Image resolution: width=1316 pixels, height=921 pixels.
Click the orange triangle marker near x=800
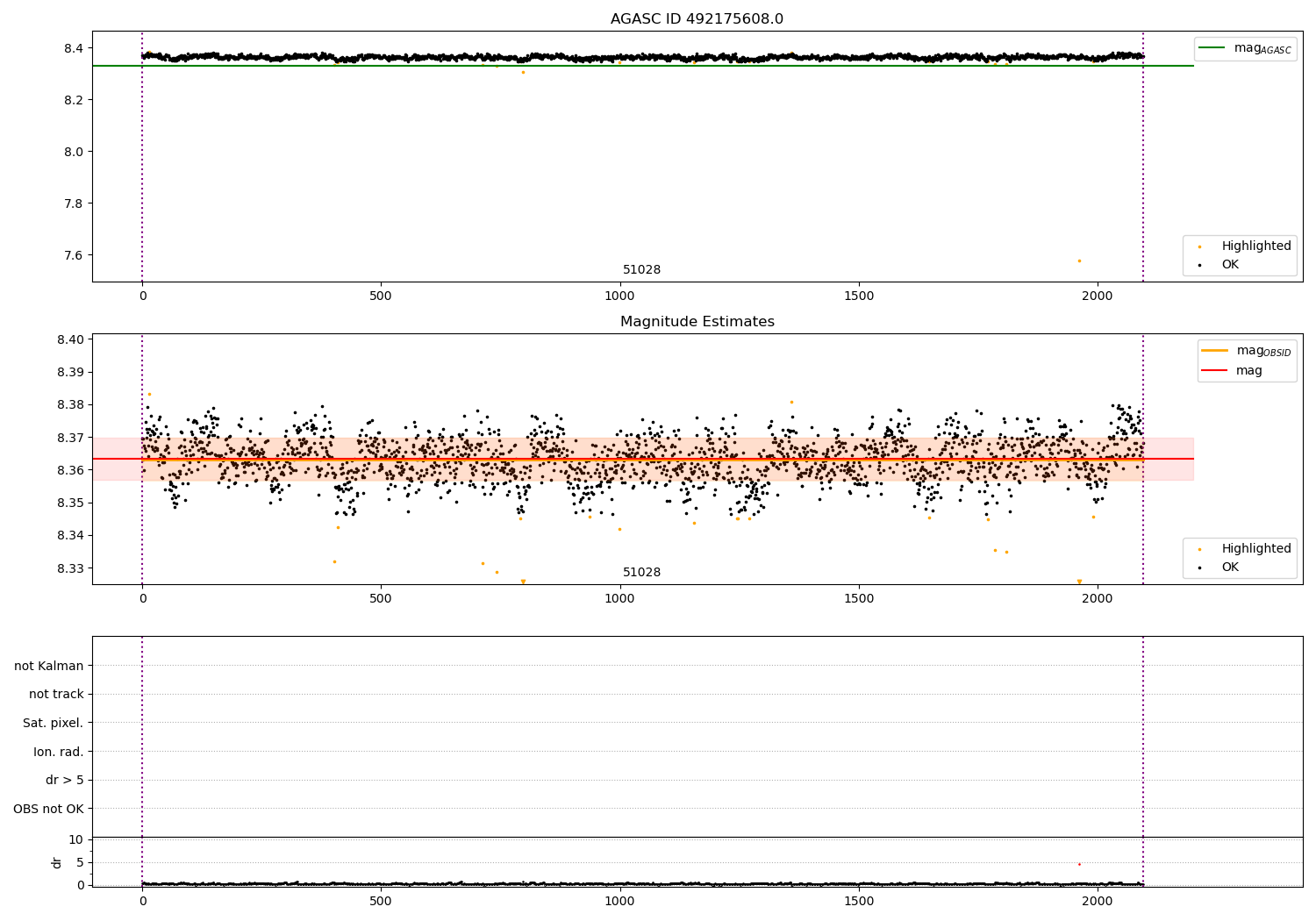click(x=523, y=582)
